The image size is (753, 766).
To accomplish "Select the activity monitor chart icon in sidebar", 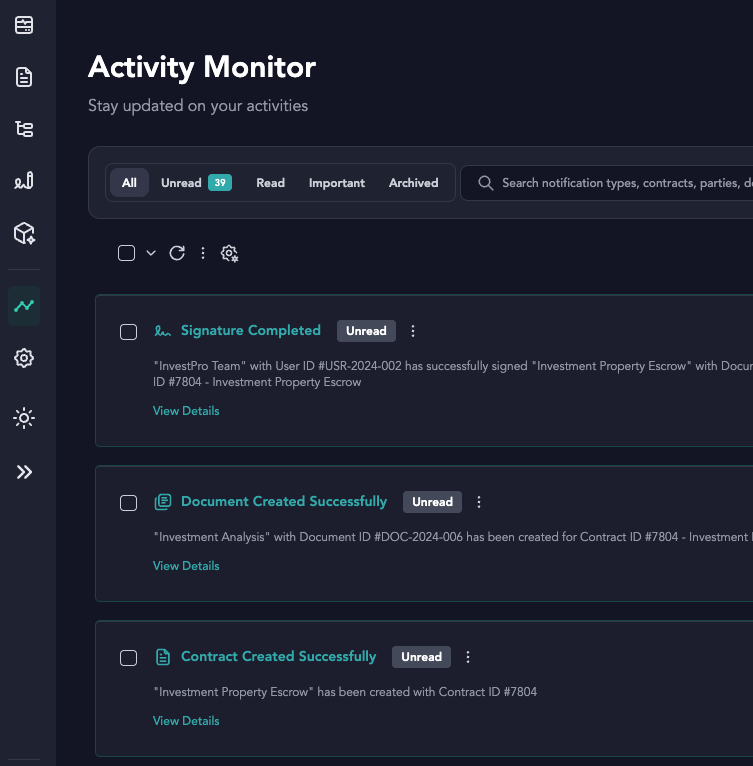I will (24, 306).
